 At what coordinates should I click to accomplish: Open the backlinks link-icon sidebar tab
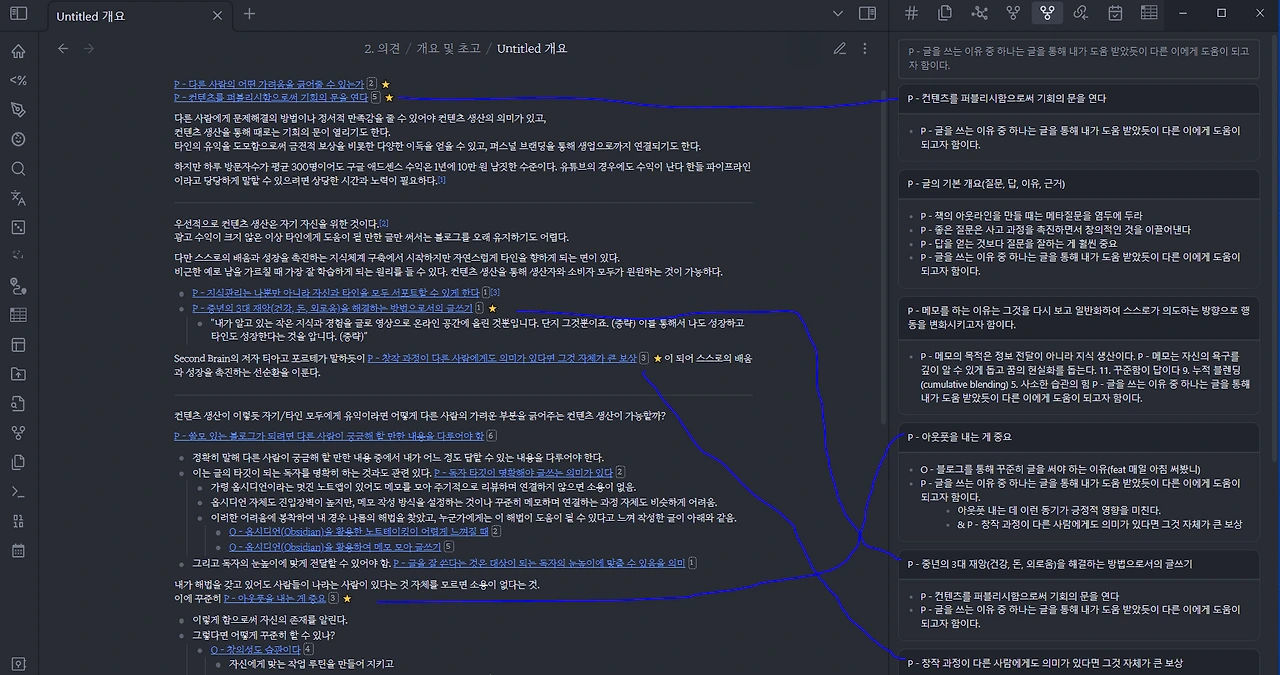[1081, 13]
